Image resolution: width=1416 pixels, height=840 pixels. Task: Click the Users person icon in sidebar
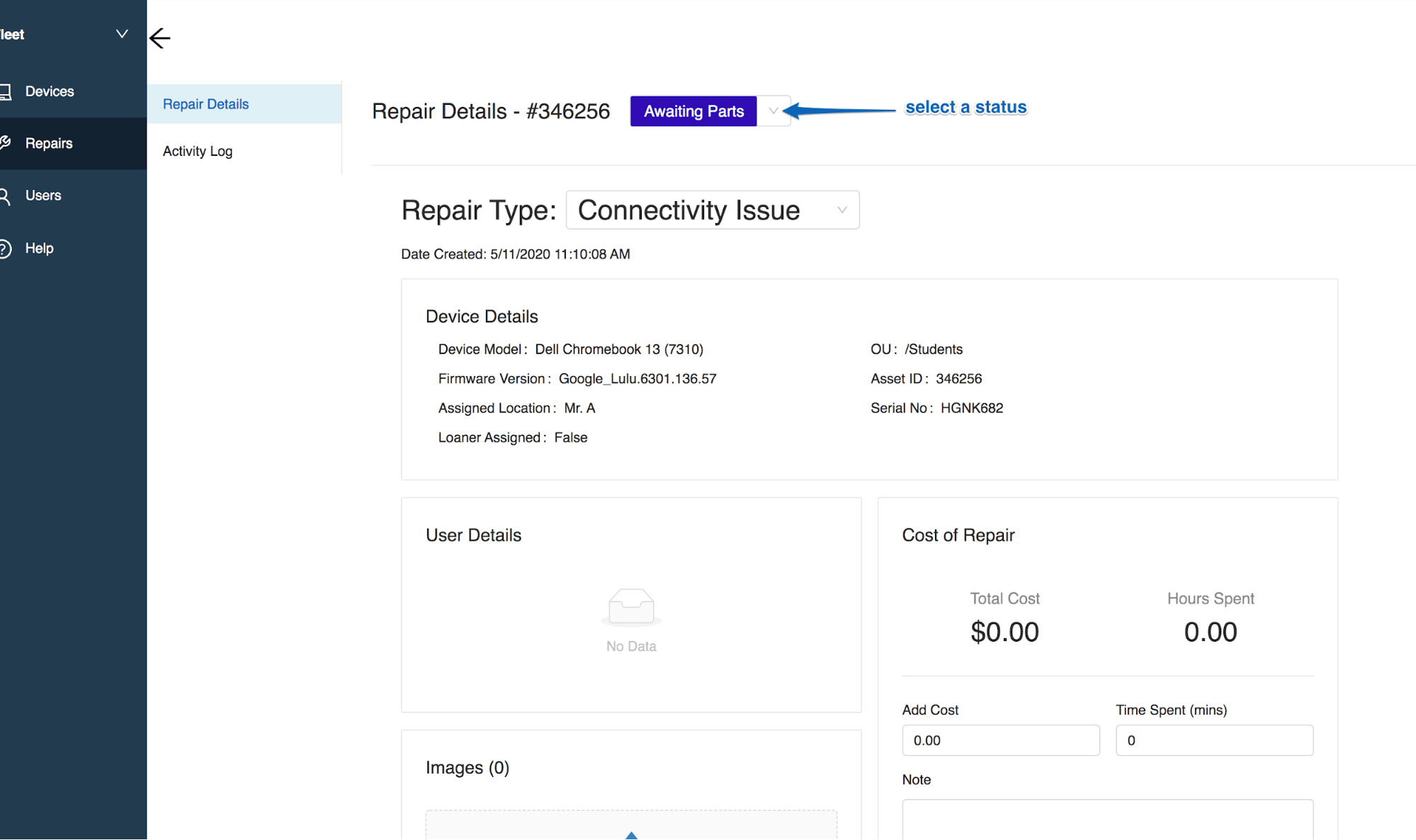click(5, 195)
